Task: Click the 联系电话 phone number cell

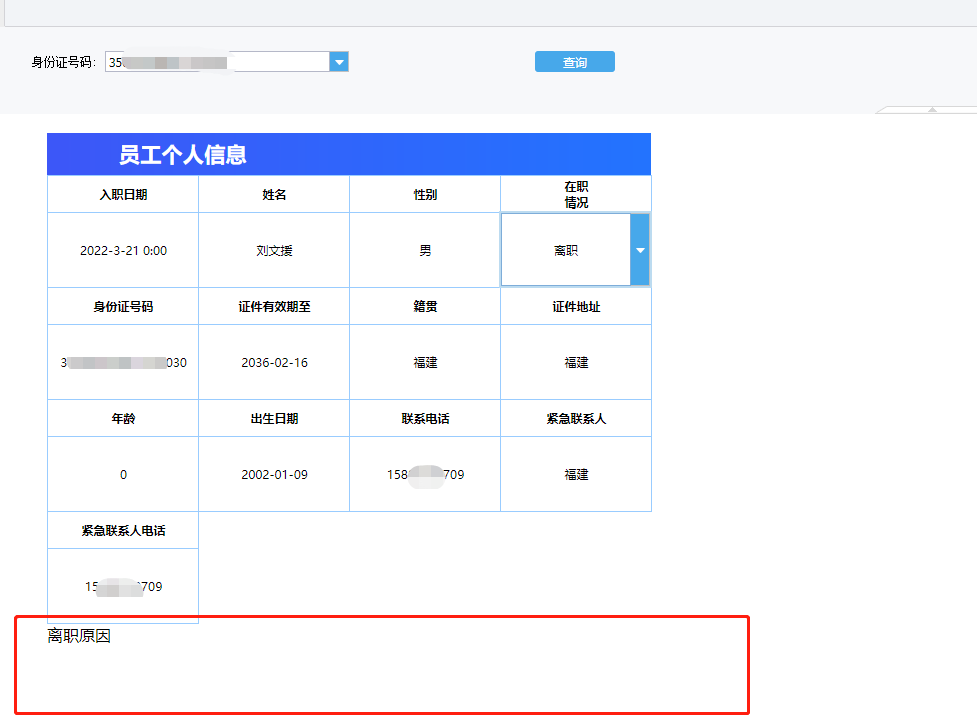Action: 425,474
